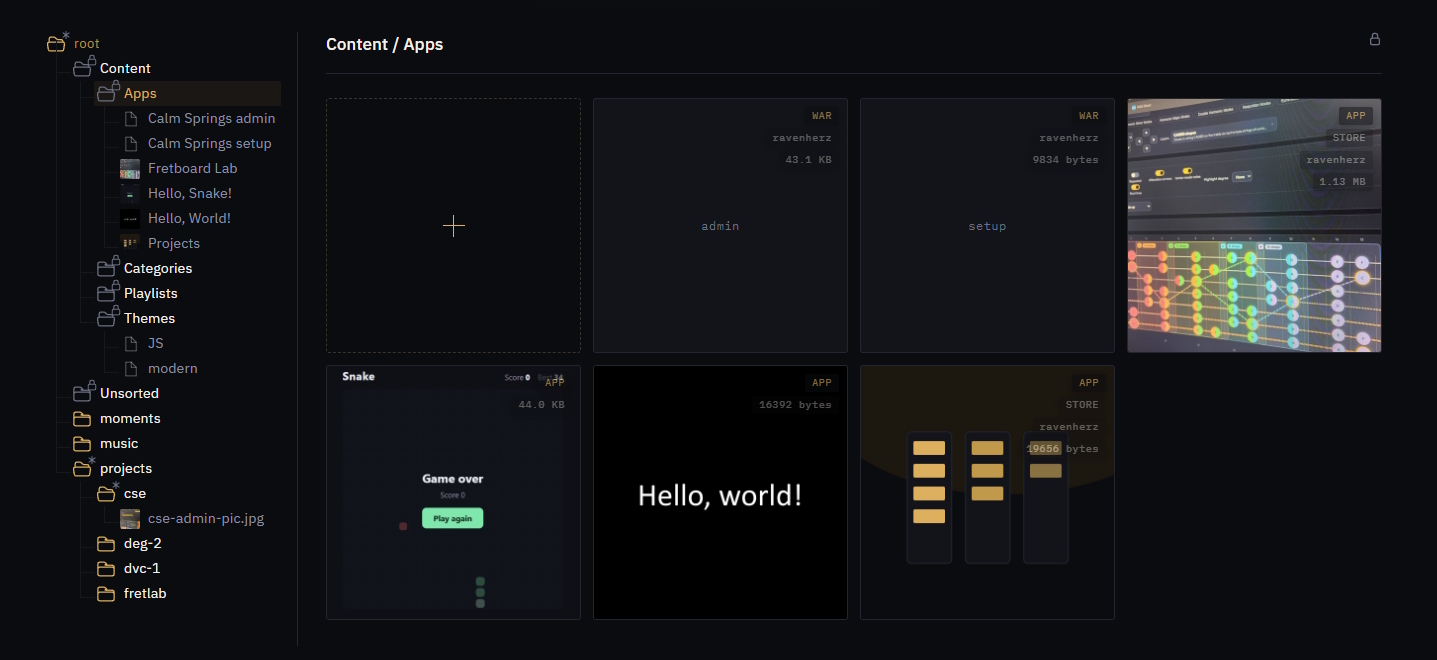Open the Projects kanban app card
Viewport: 1437px width, 660px height.
pos(987,492)
